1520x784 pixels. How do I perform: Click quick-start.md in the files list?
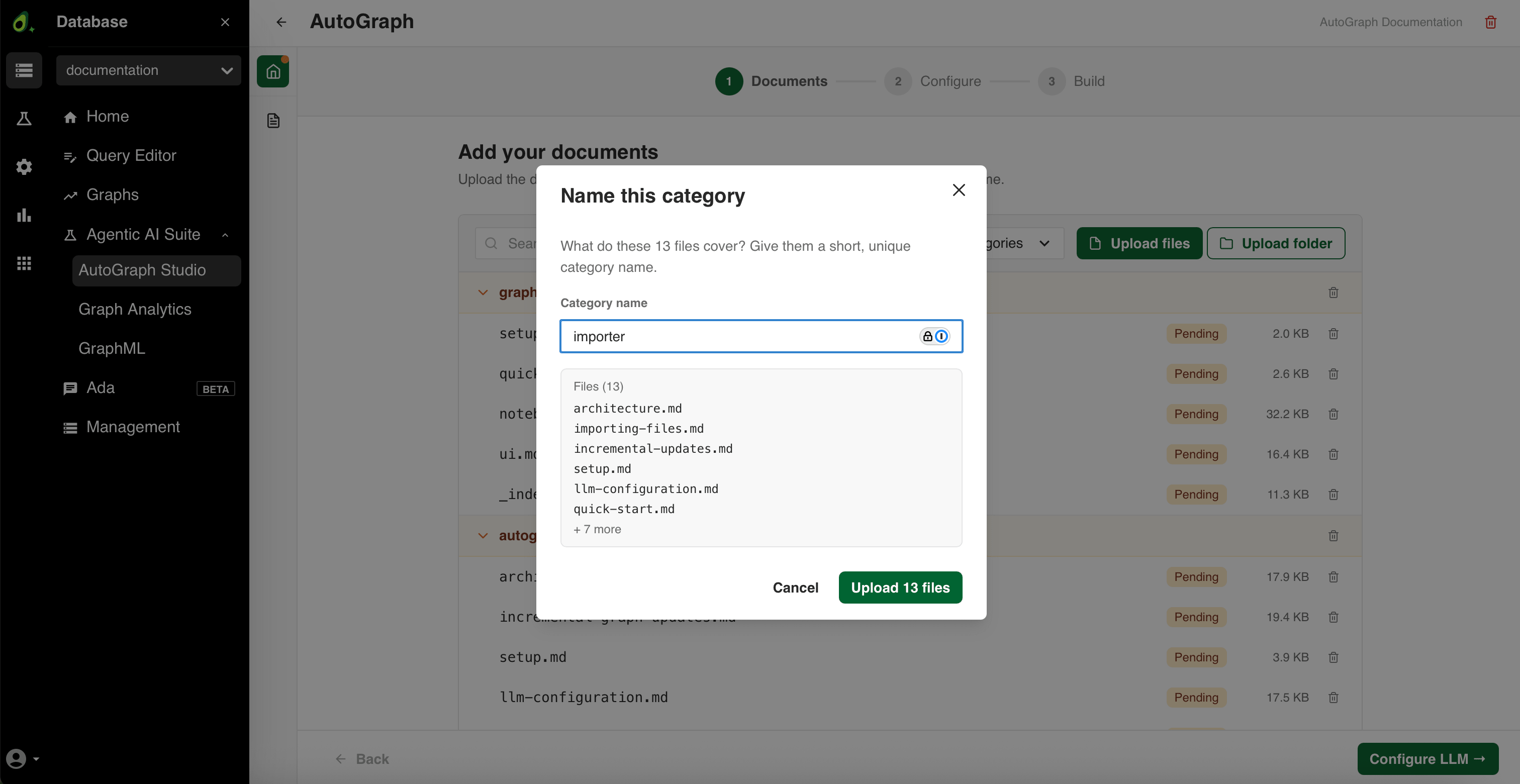(624, 509)
